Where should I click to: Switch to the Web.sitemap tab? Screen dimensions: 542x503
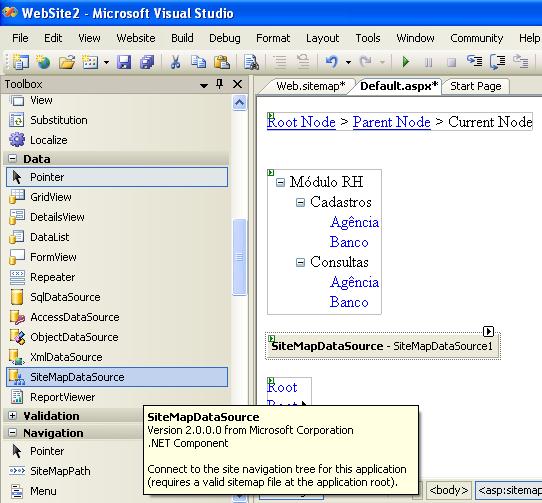pos(311,86)
